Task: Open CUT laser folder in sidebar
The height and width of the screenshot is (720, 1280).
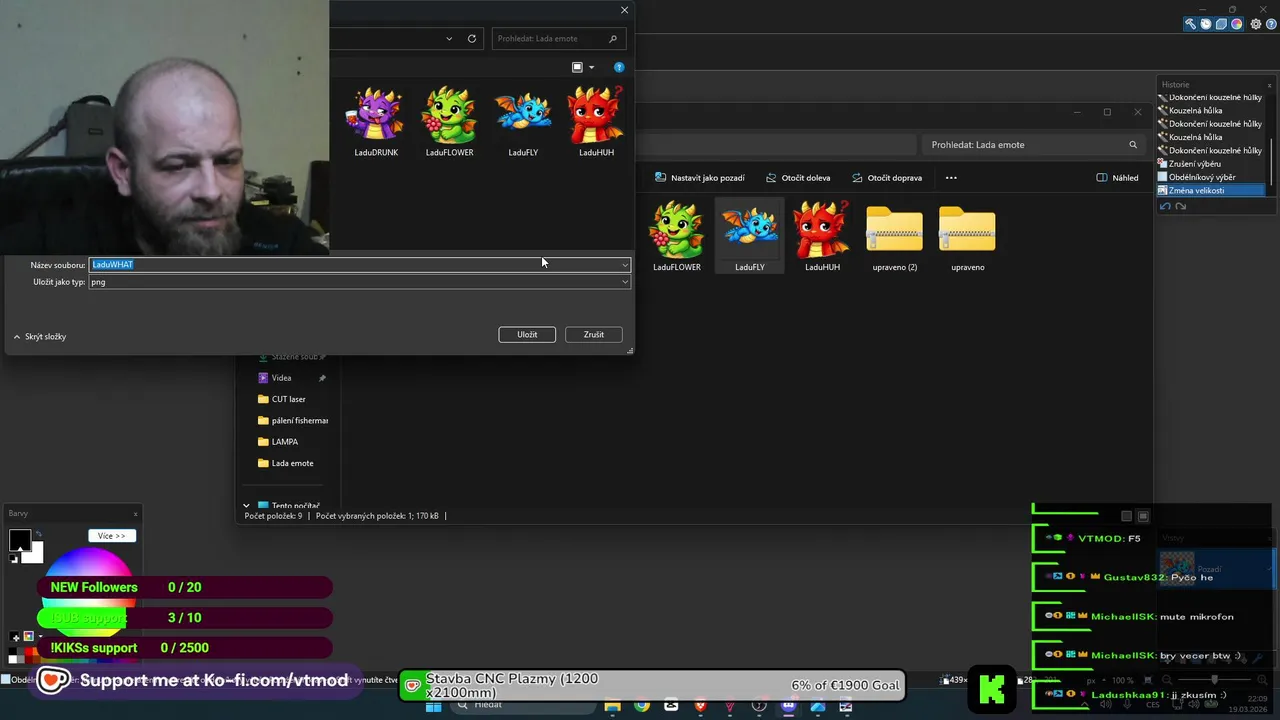Action: (288, 399)
